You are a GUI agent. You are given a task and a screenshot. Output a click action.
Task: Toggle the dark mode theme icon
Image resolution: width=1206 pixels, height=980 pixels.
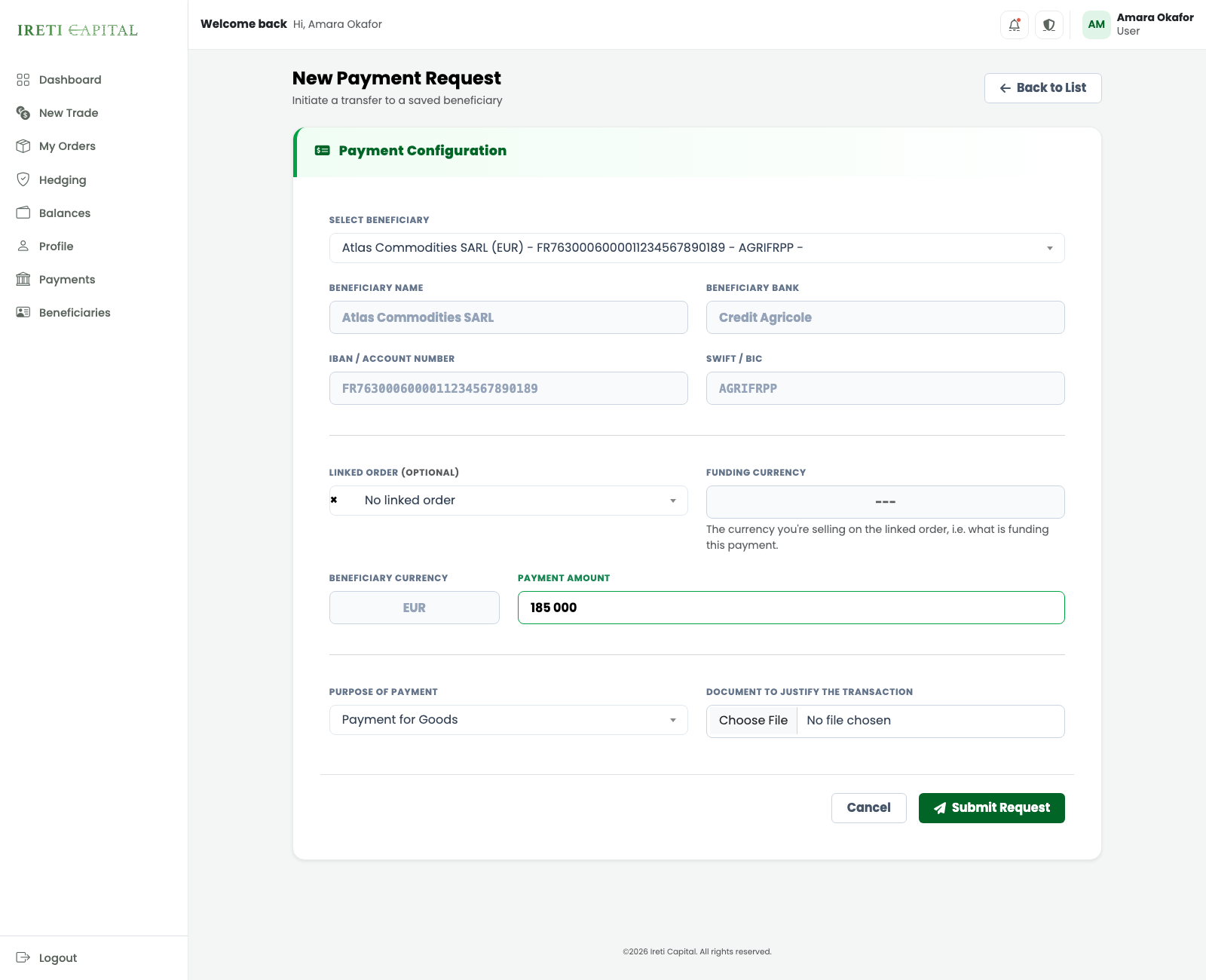tap(1049, 25)
